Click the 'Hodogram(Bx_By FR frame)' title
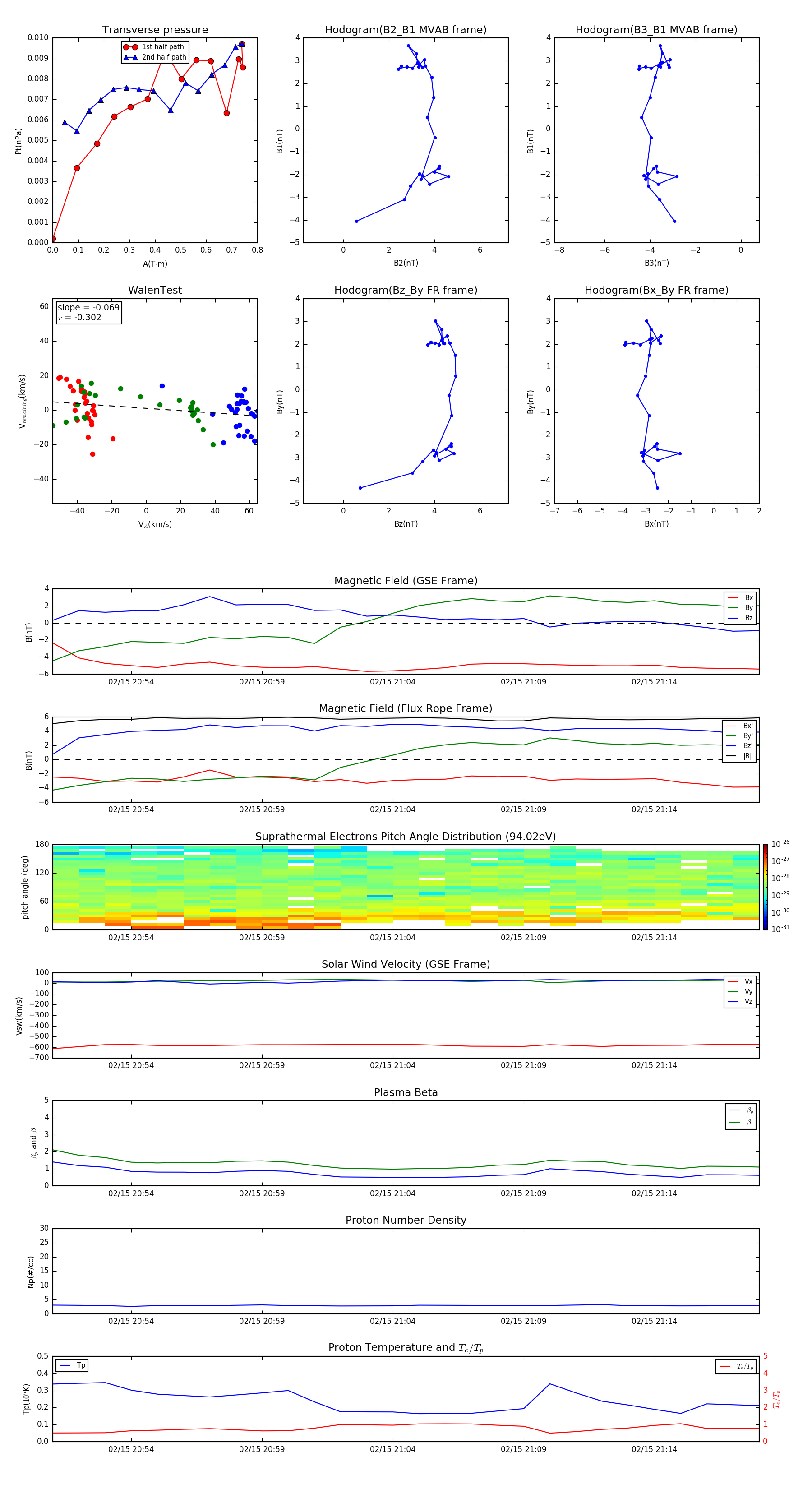Viewport: 812px width, 1489px height. point(656,290)
